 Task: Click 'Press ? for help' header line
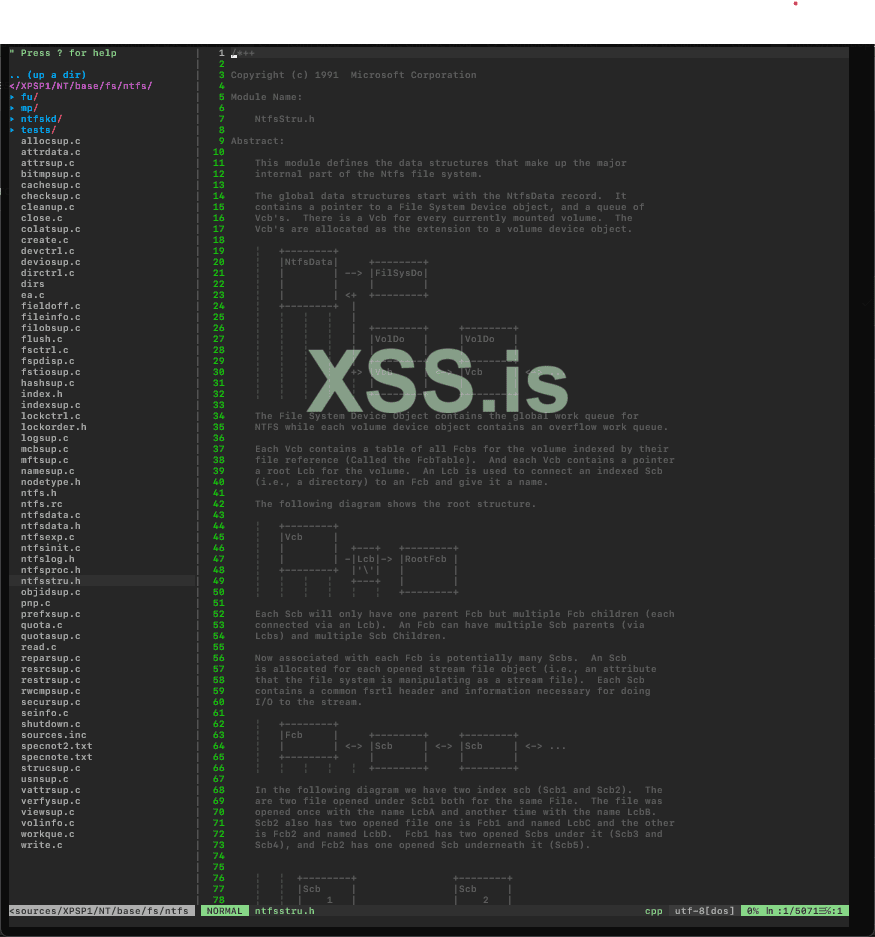tap(63, 53)
